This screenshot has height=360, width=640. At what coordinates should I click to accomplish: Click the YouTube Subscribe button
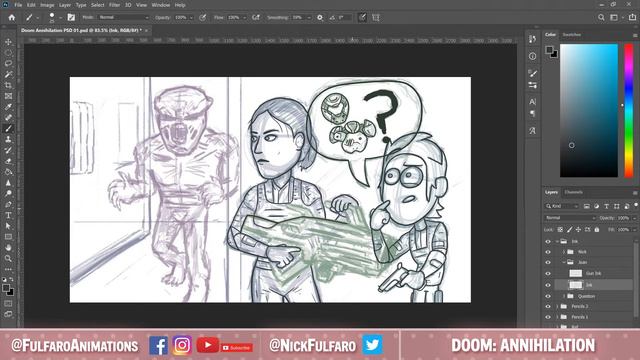[x=237, y=348]
